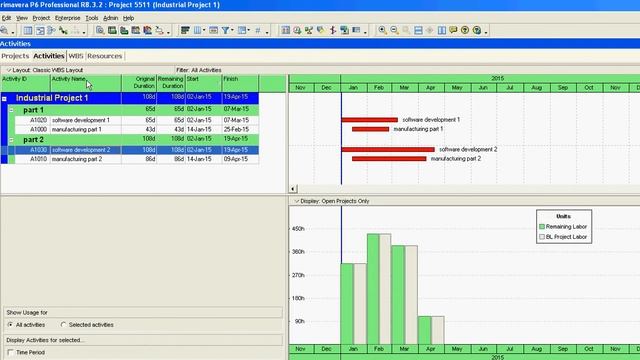Open the Resource Usage Profile icon

click(147, 30)
